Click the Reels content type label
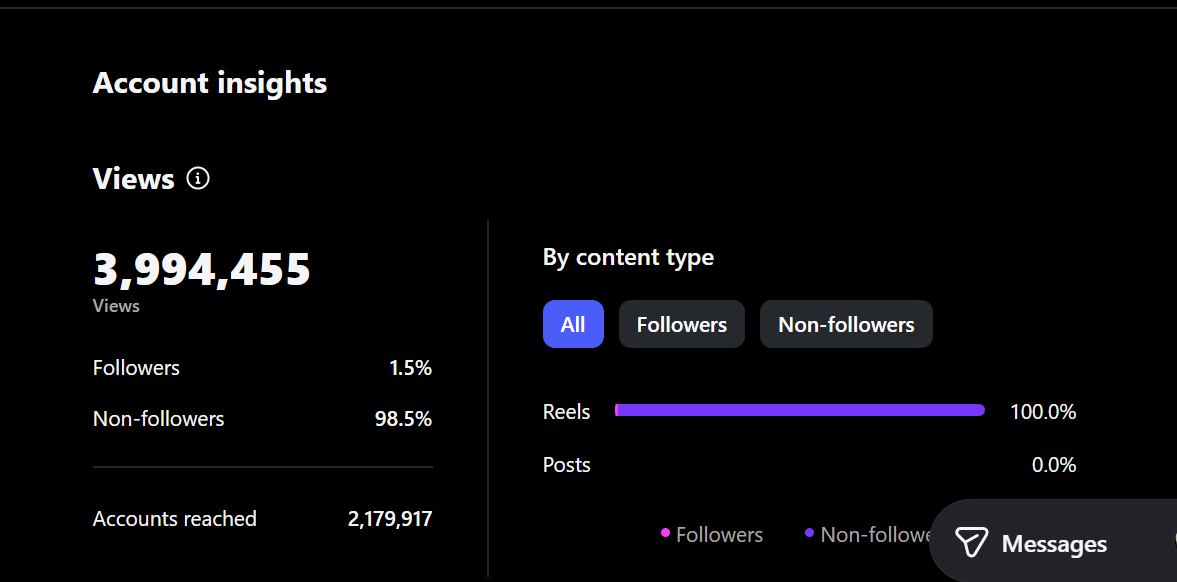 566,412
